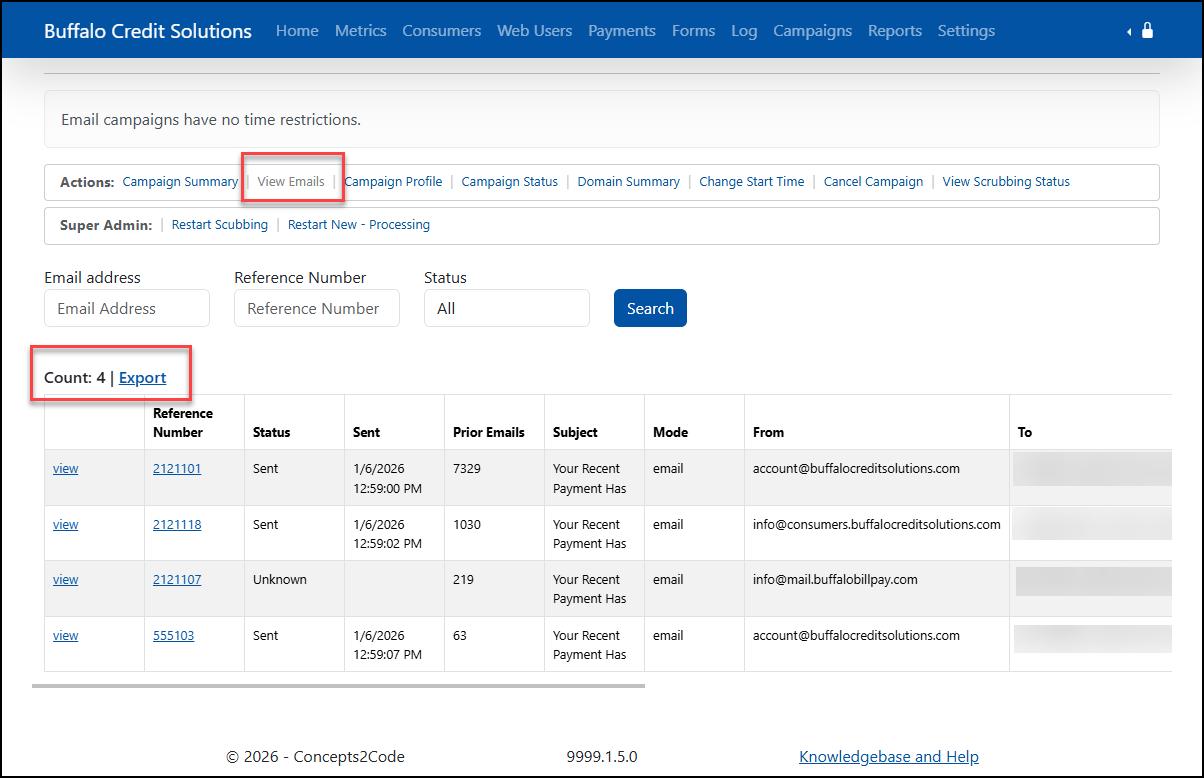Image resolution: width=1204 pixels, height=778 pixels.
Task: Click Prior Emails value 219
Action: pyautogui.click(x=463, y=579)
